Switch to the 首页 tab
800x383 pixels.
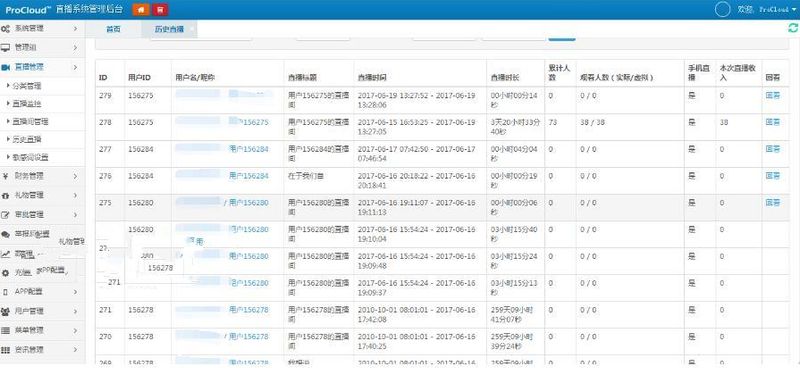pos(113,29)
